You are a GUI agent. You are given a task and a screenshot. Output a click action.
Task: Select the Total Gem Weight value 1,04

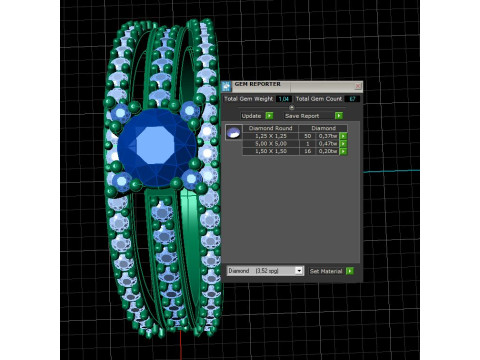coord(284,99)
